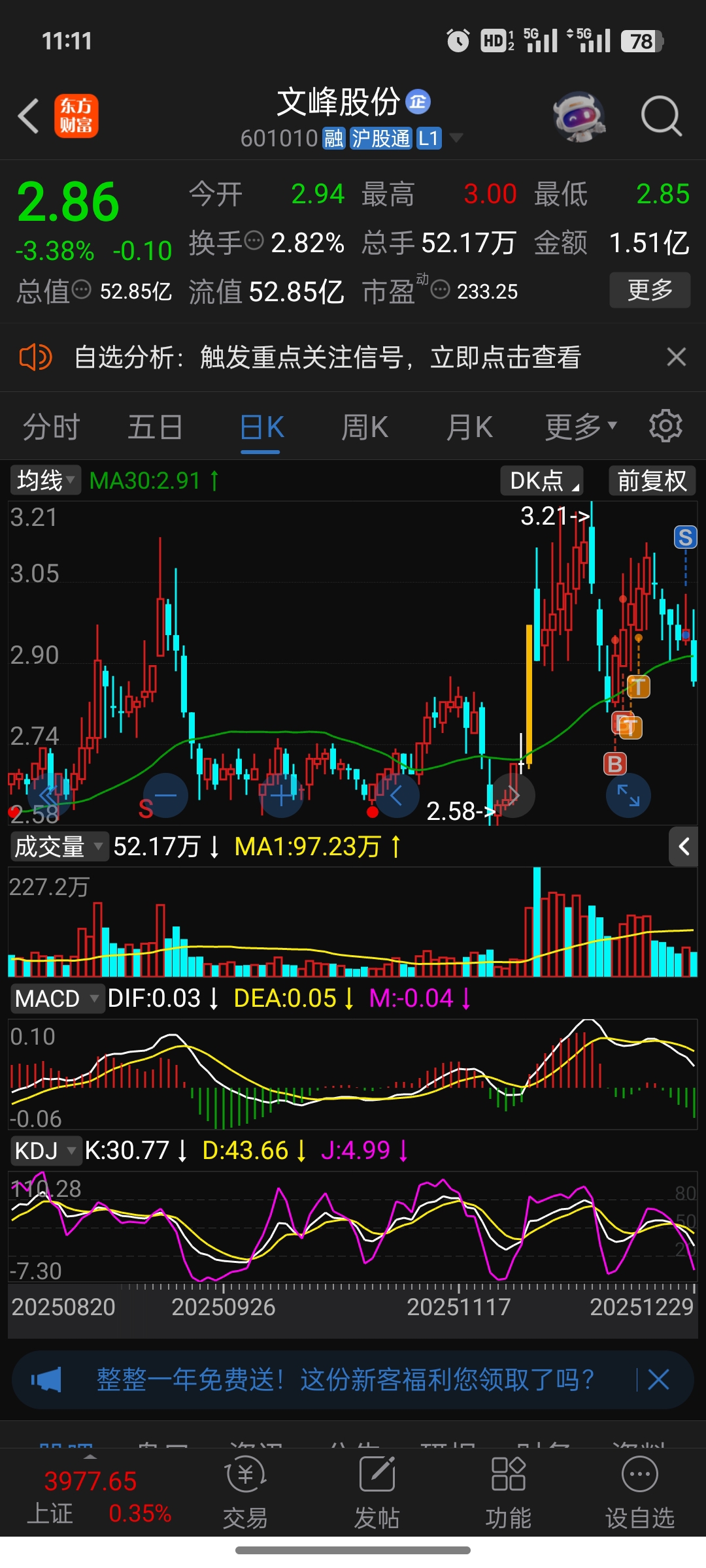The image size is (706, 1568).
Task: Tap the S sell signal marker
Action: (685, 537)
